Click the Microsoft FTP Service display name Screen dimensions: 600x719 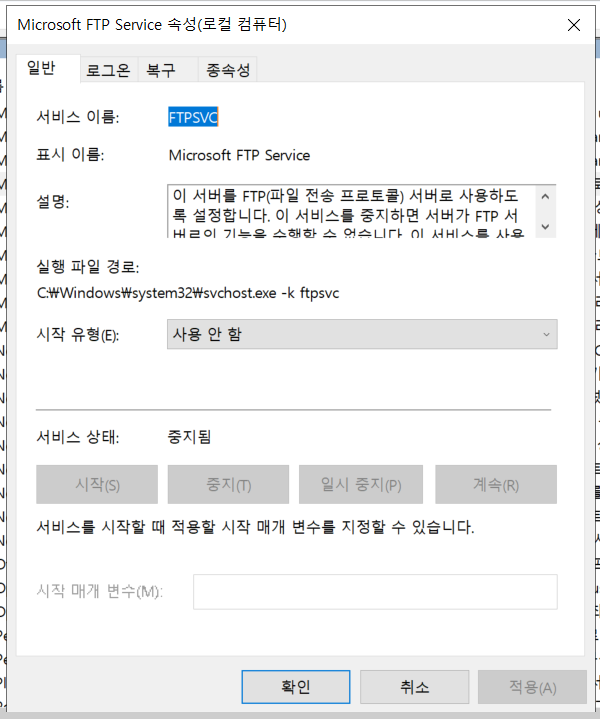click(x=239, y=155)
